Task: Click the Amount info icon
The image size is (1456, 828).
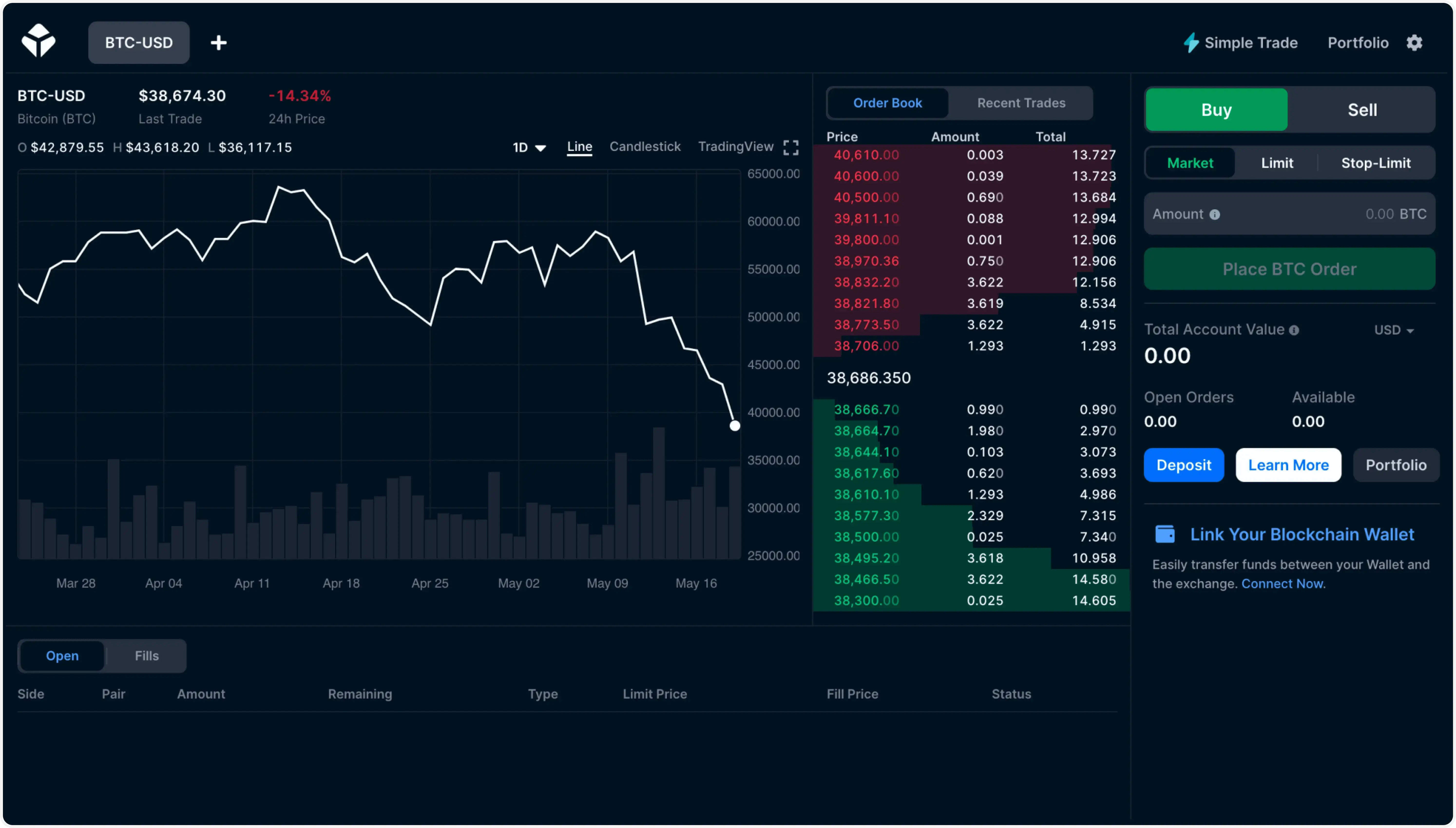Action: 1214,214
